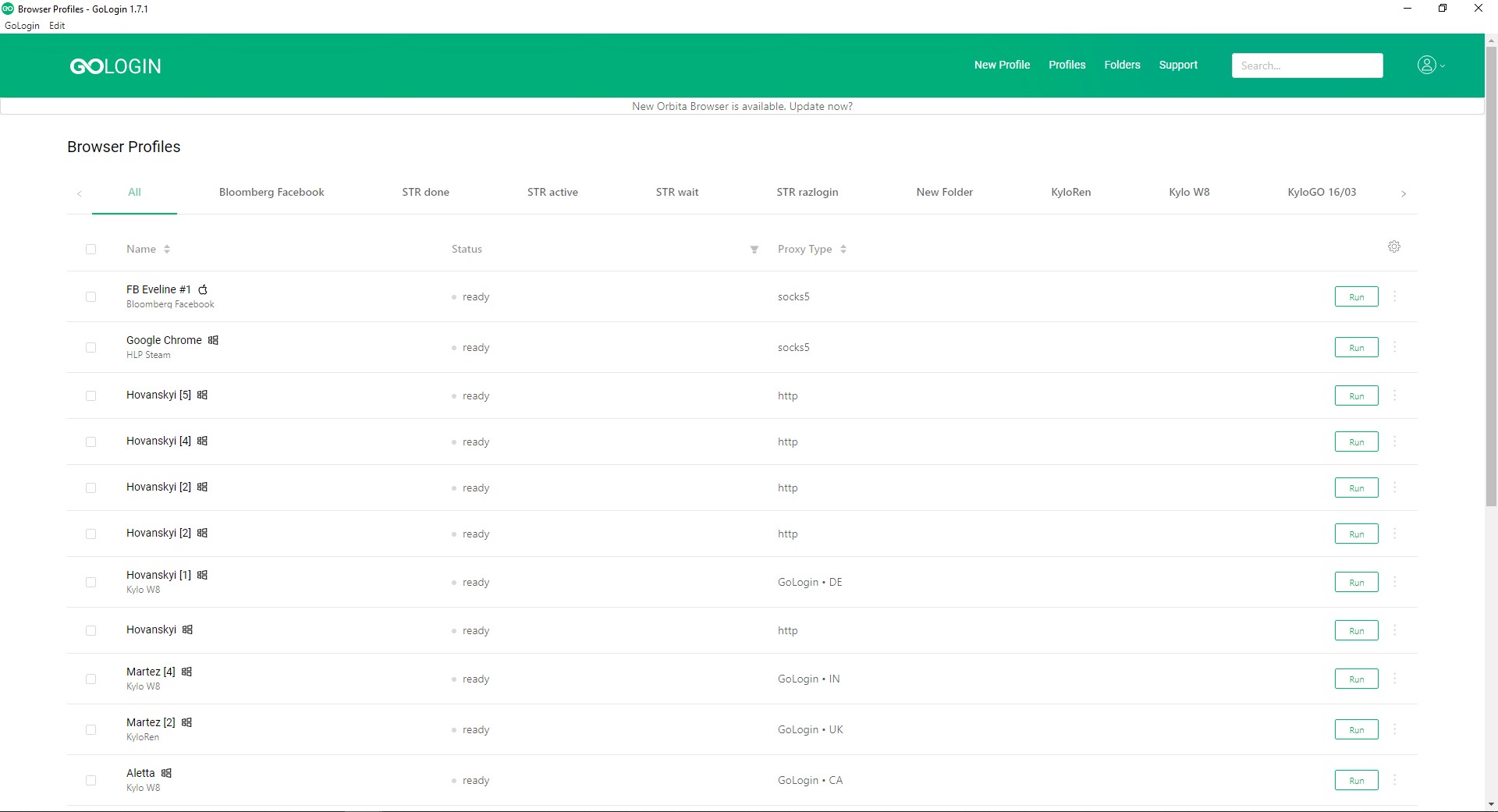Image resolution: width=1498 pixels, height=812 pixels.
Task: Click the Status column filter icon
Action: pos(754,250)
